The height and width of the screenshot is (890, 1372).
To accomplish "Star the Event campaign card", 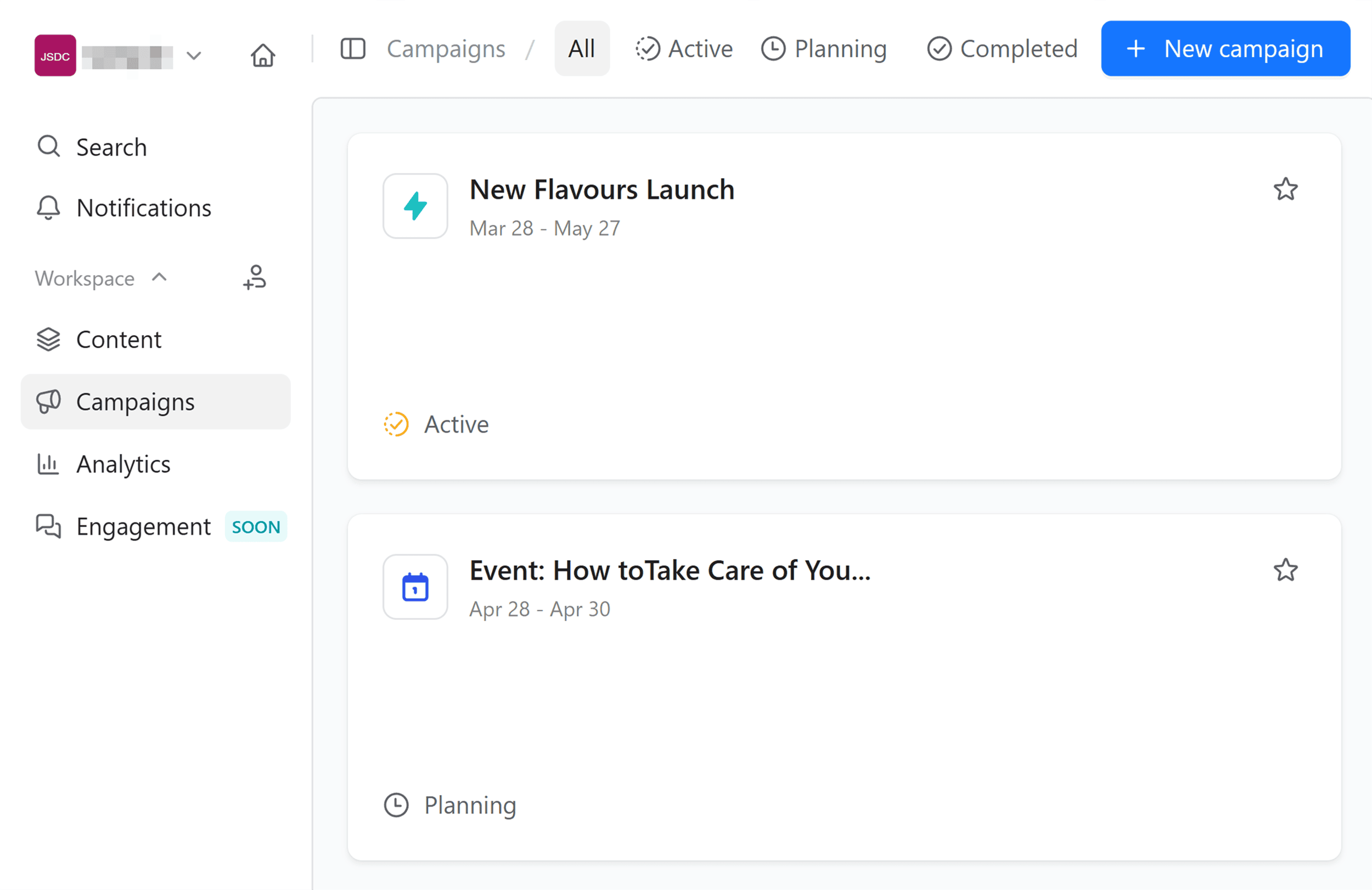I will 1286,570.
